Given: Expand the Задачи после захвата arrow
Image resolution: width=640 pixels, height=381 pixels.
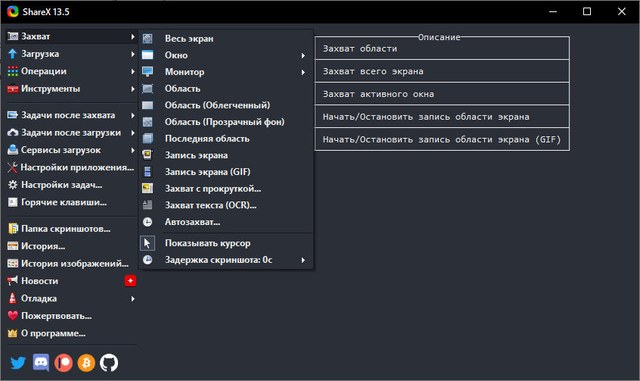Looking at the screenshot, I should (133, 115).
